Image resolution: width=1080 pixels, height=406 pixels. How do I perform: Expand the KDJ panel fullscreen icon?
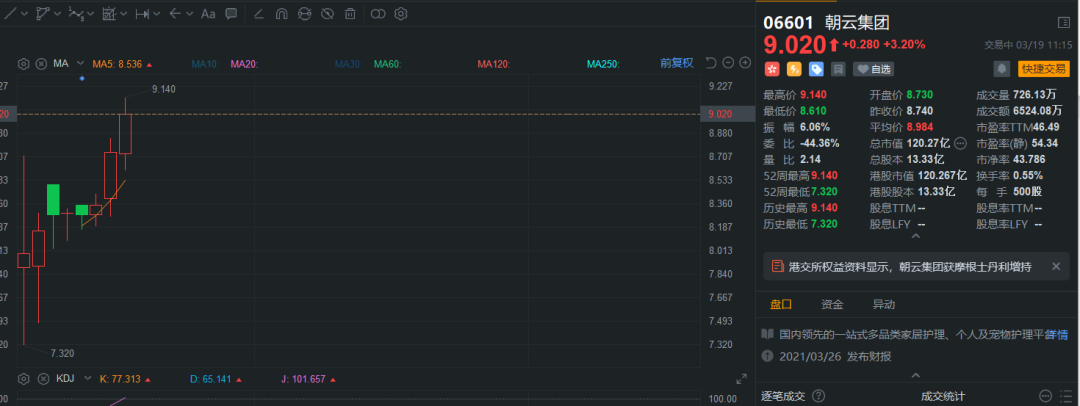[742, 378]
